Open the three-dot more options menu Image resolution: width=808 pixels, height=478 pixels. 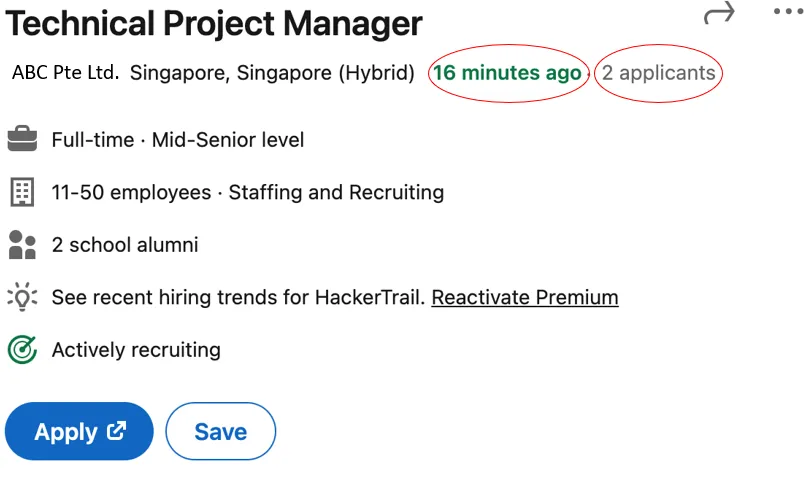(787, 12)
